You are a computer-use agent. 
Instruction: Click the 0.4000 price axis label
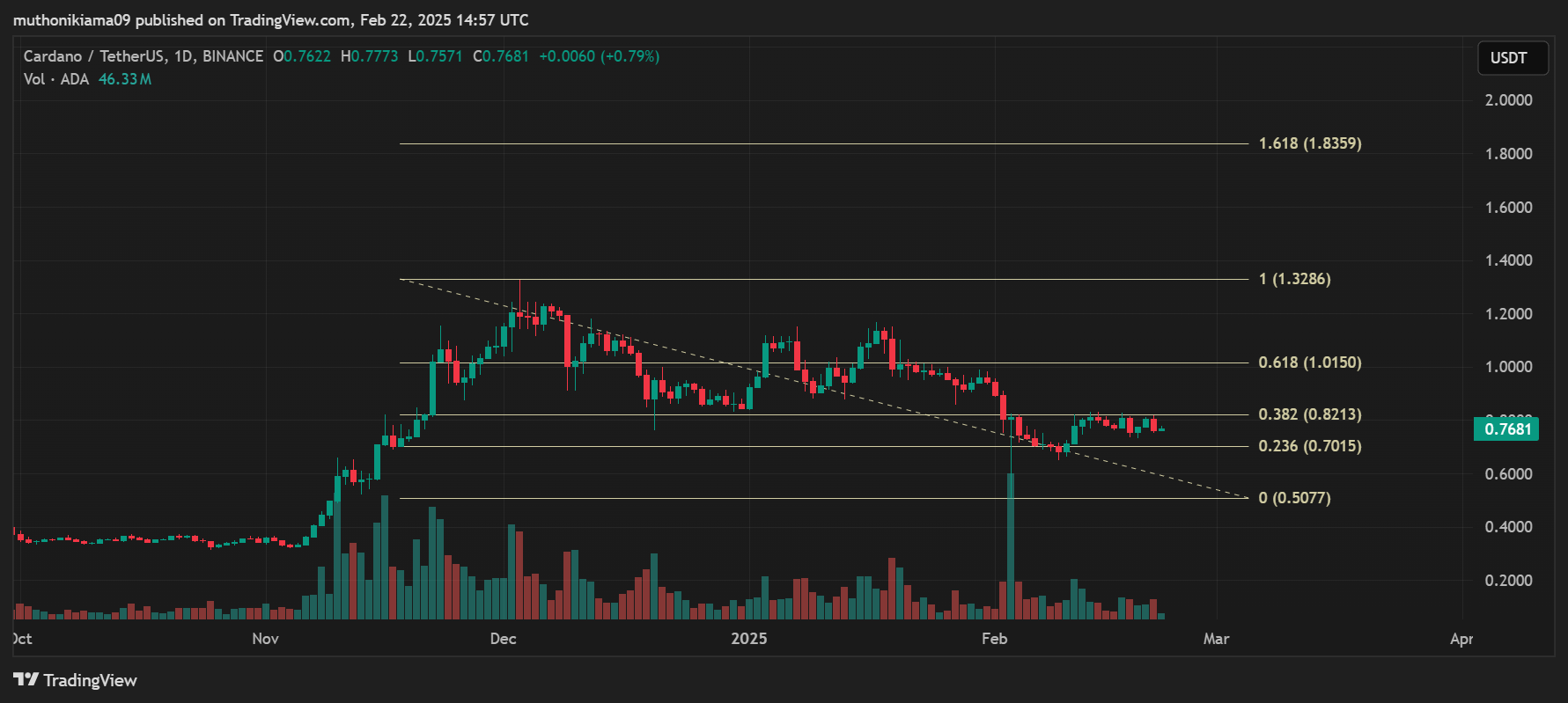tap(1509, 527)
